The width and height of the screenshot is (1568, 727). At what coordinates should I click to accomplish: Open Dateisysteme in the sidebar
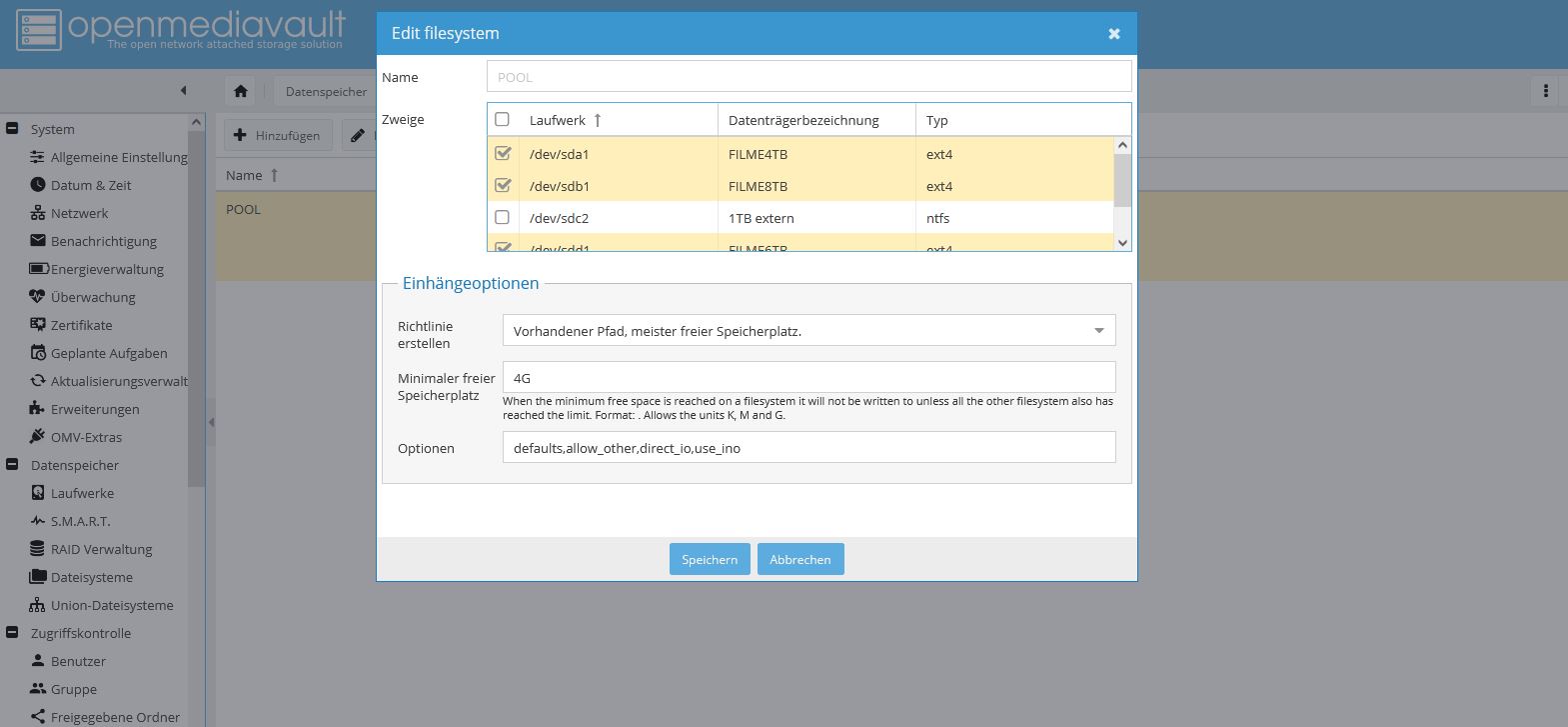click(91, 577)
